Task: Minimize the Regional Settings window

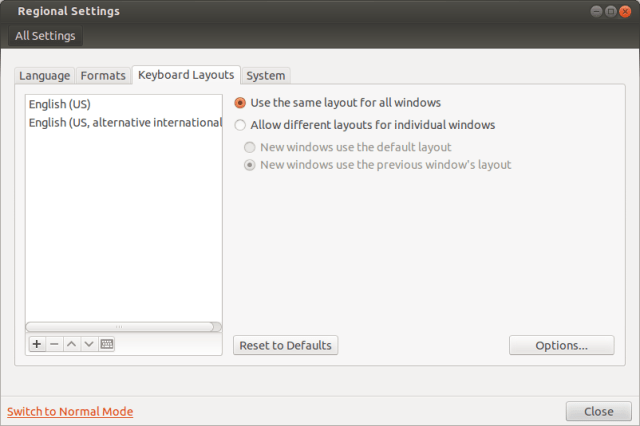Action: click(x=597, y=11)
